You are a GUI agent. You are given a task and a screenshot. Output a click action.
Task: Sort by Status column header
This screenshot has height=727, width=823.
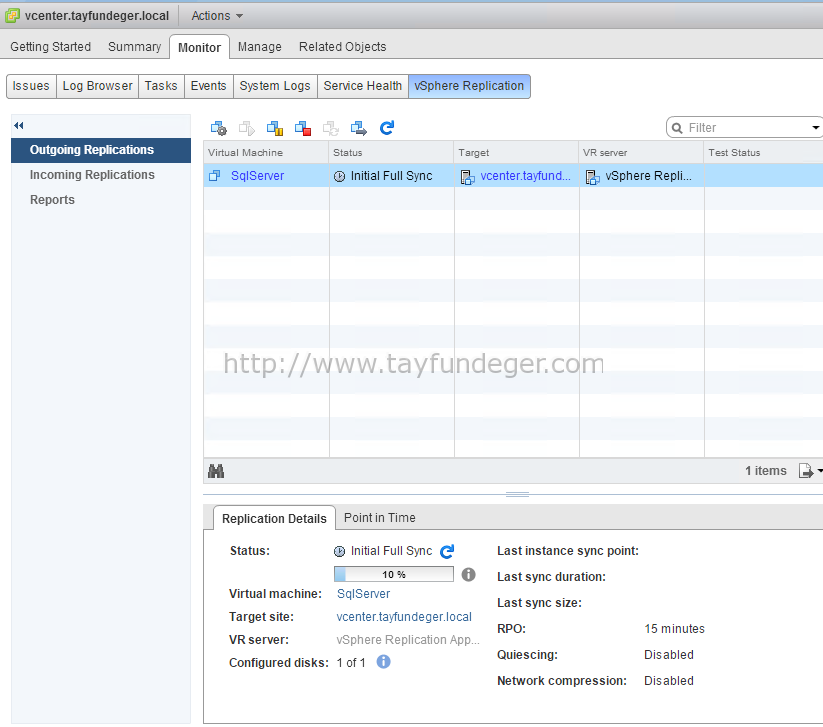[391, 152]
